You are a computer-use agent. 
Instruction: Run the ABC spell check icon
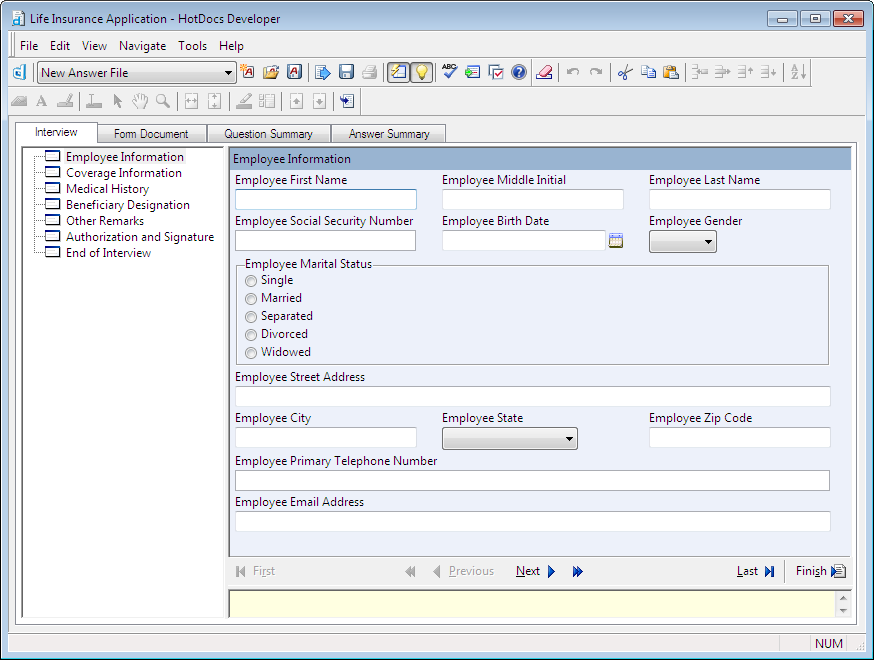point(449,72)
